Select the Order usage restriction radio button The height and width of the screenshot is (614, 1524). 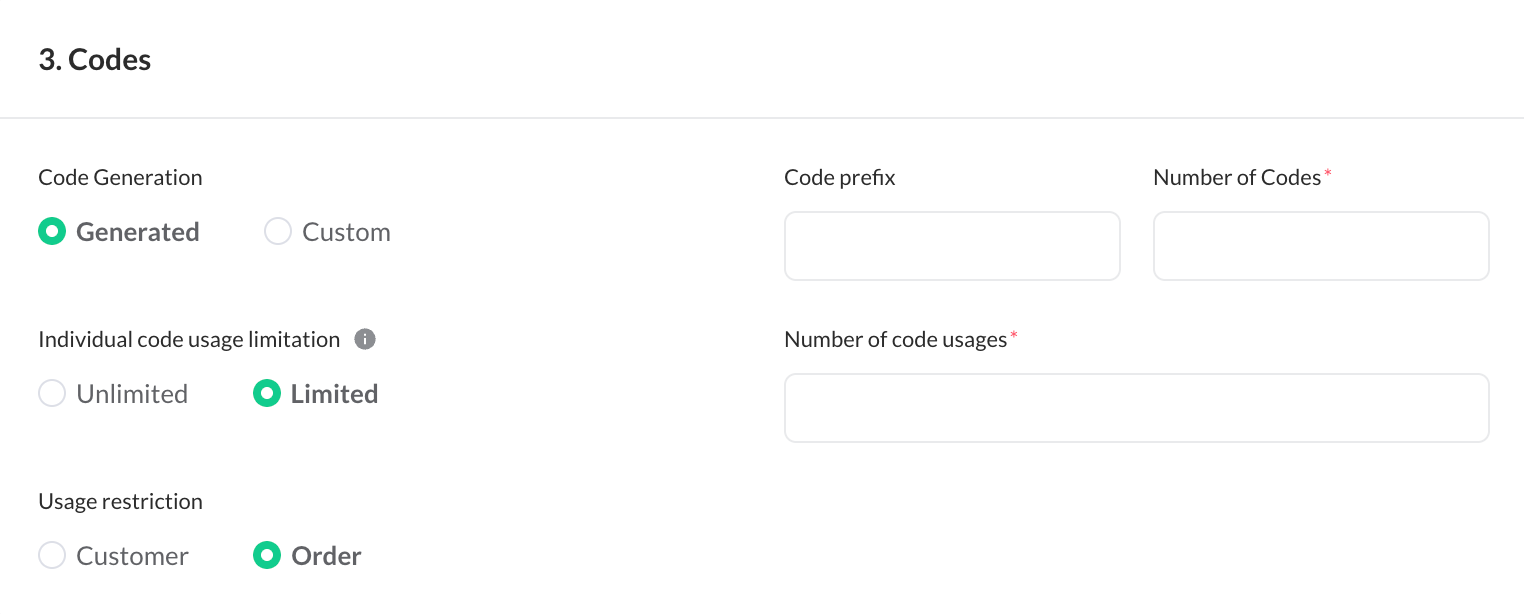pyautogui.click(x=267, y=556)
